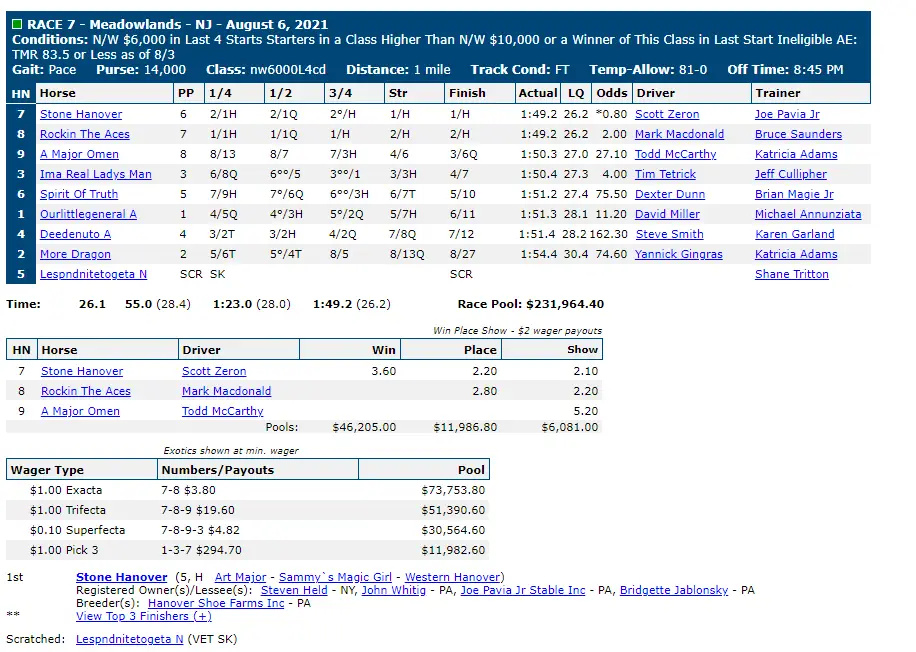Image resolution: width=916 pixels, height=652 pixels.
Task: Open Stone Hanover in the race results table
Action: point(81,114)
